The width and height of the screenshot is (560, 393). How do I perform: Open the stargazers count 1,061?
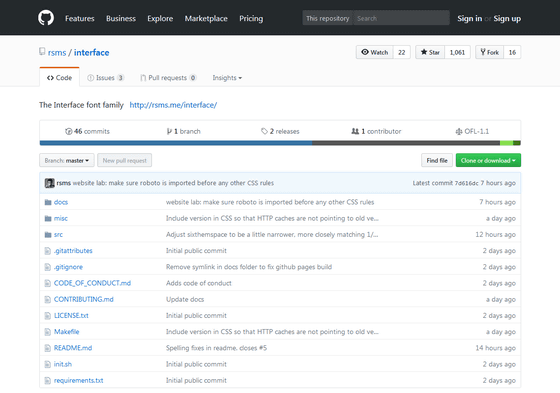458,52
